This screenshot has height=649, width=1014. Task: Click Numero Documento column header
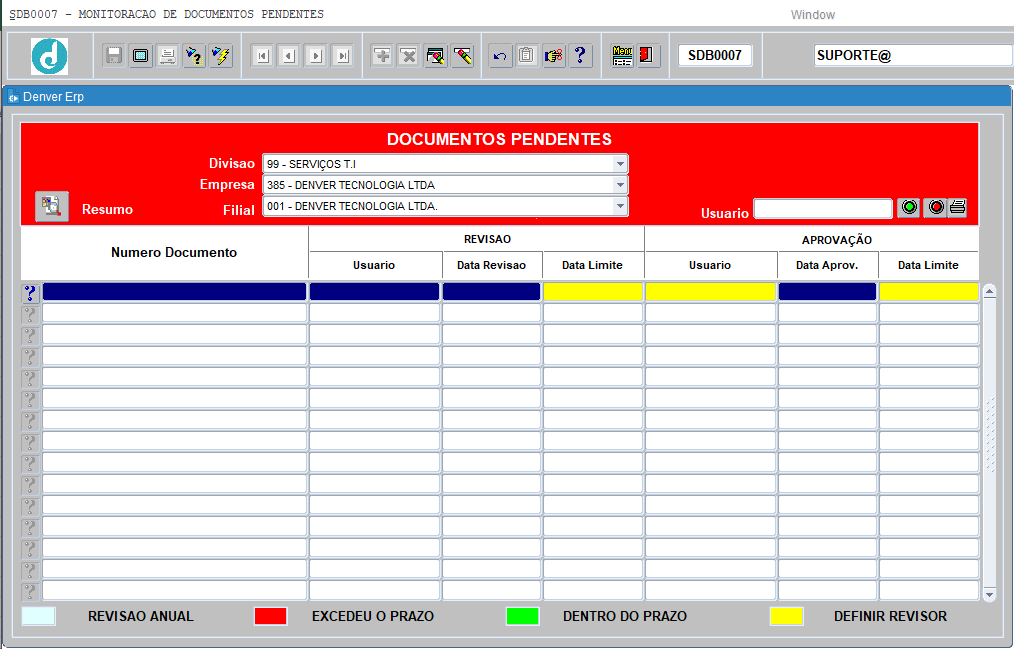174,253
